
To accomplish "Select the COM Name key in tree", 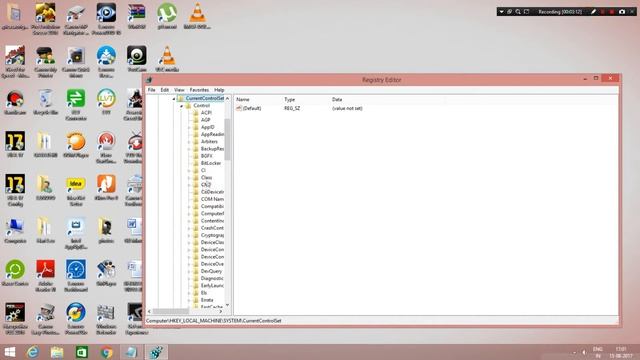I will tap(212, 199).
